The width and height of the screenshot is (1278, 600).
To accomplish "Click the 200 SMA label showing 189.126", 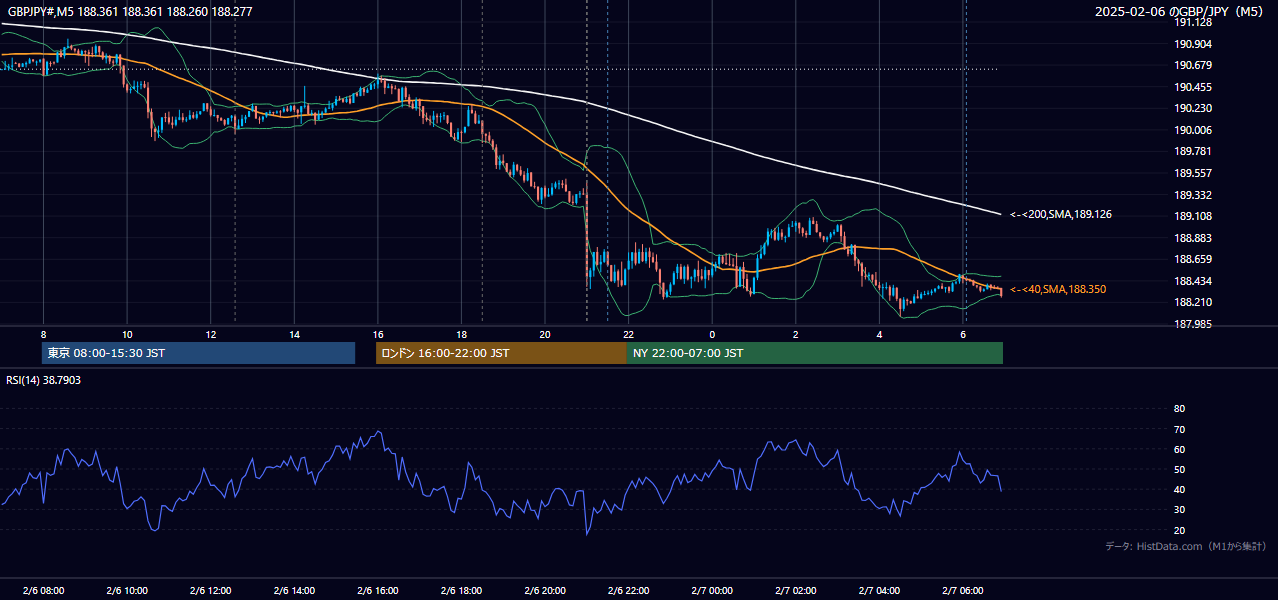I will [1061, 214].
